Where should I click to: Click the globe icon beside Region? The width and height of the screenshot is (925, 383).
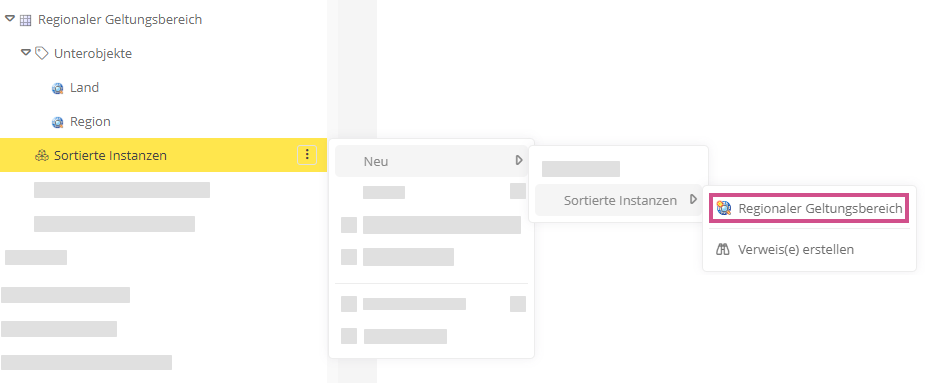point(57,122)
